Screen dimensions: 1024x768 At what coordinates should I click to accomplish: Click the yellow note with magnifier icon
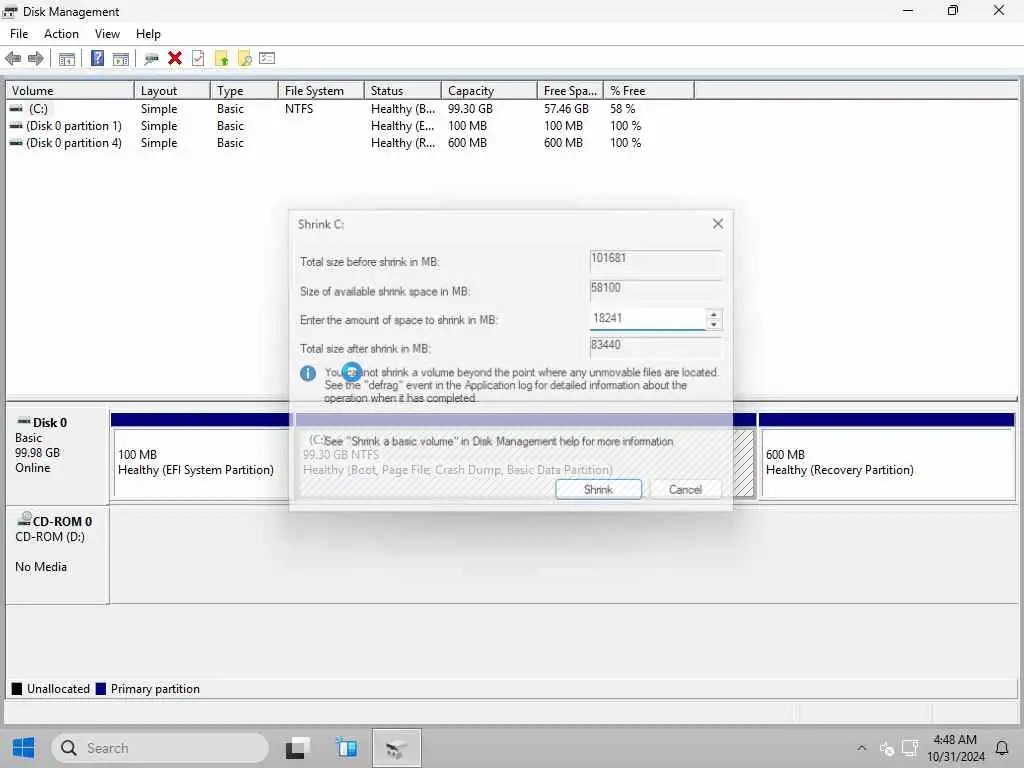click(245, 59)
